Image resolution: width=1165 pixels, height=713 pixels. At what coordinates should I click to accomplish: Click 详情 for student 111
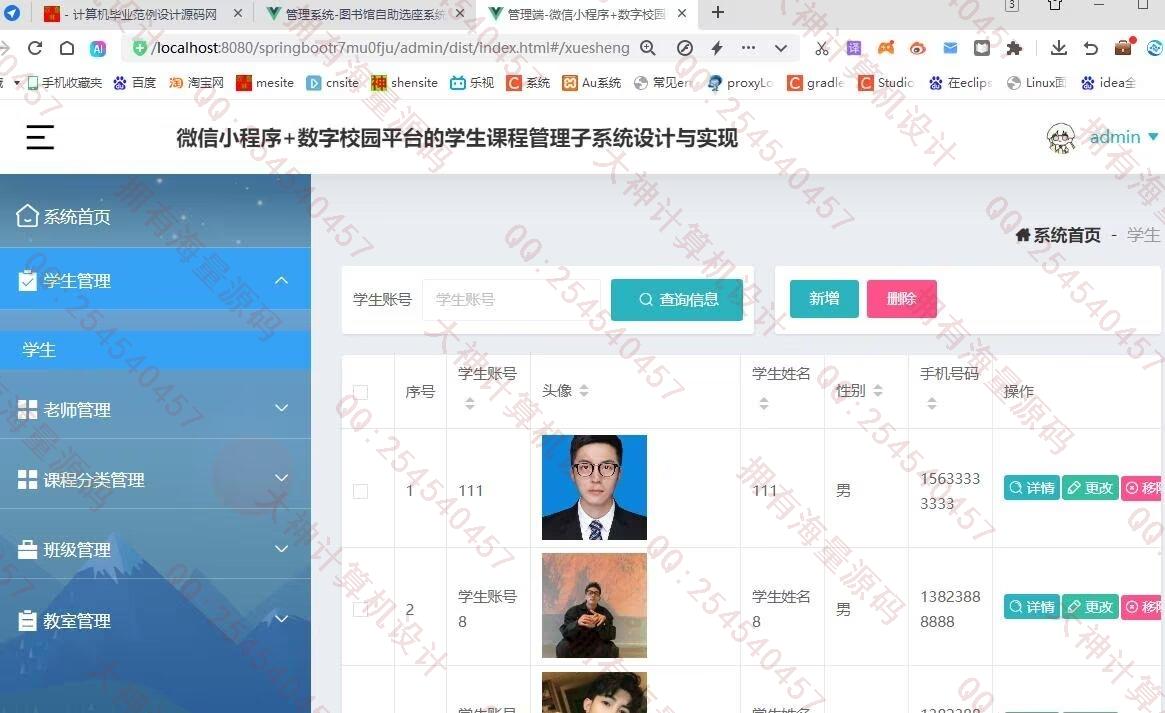[x=1032, y=488]
